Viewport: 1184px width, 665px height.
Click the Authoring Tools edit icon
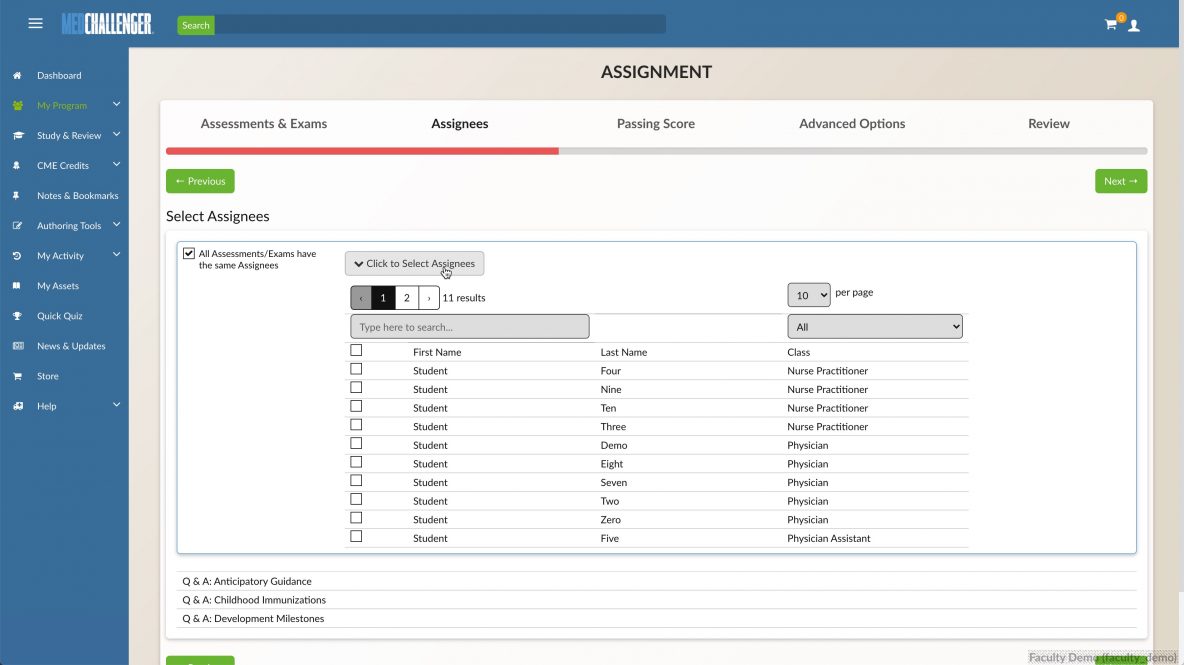(x=17, y=226)
